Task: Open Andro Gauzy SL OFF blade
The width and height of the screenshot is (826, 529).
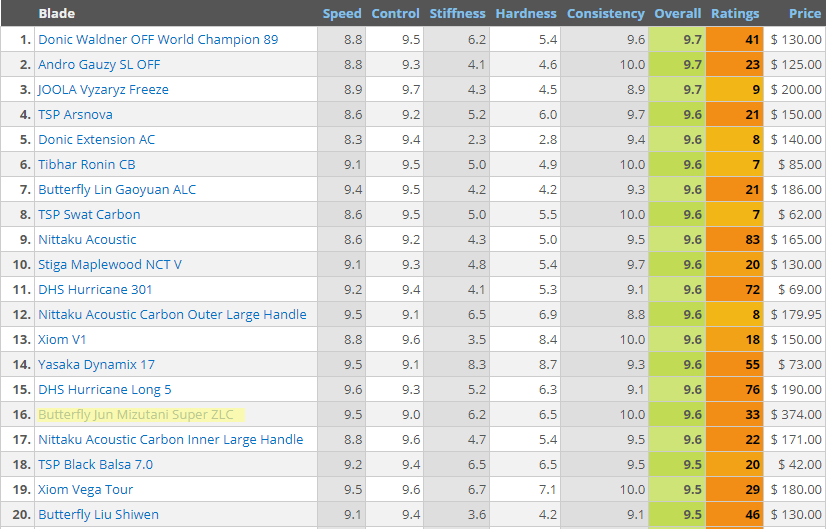Action: pos(99,65)
